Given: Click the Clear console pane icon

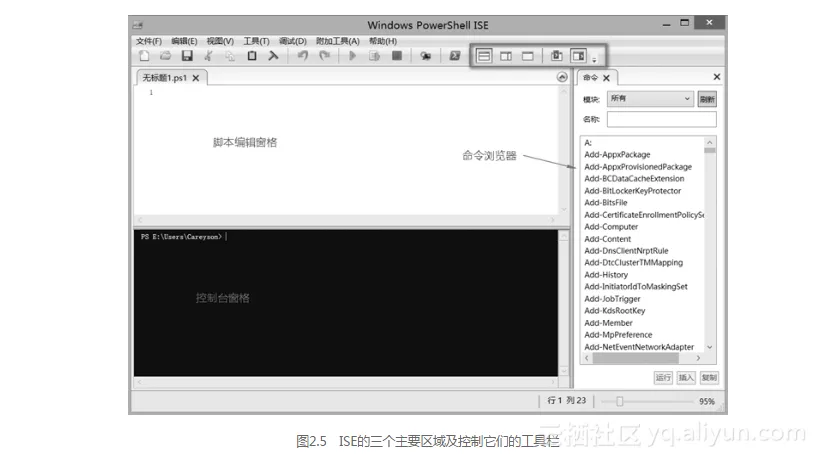Looking at the screenshot, I should click(273, 56).
